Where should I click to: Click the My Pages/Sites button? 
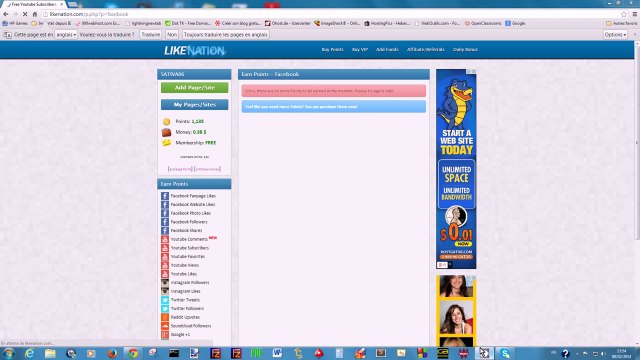coord(194,105)
